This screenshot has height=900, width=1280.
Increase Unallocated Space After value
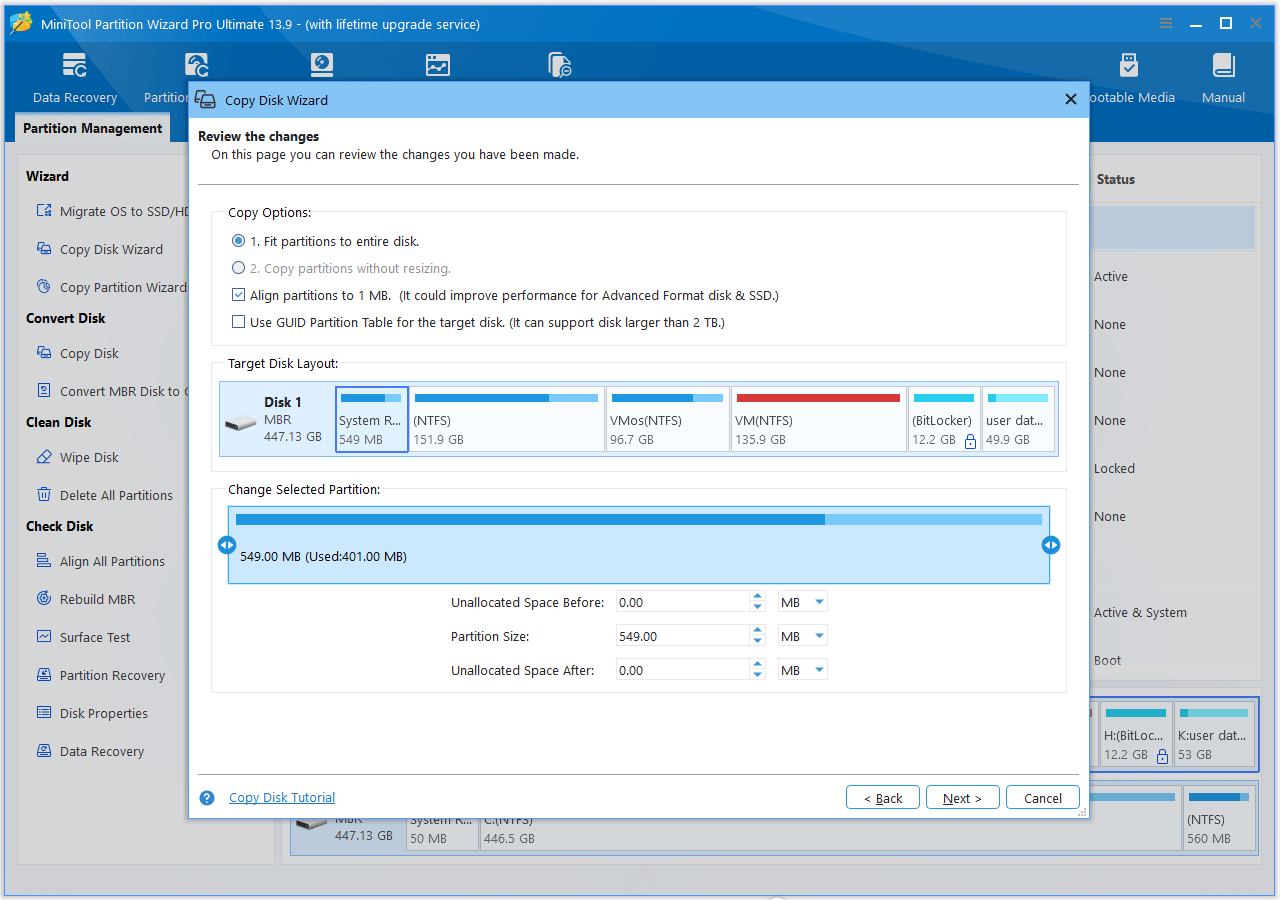click(x=757, y=665)
